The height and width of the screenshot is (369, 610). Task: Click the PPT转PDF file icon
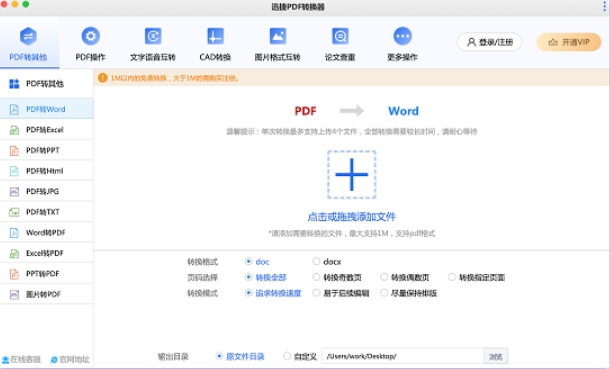[x=14, y=274]
